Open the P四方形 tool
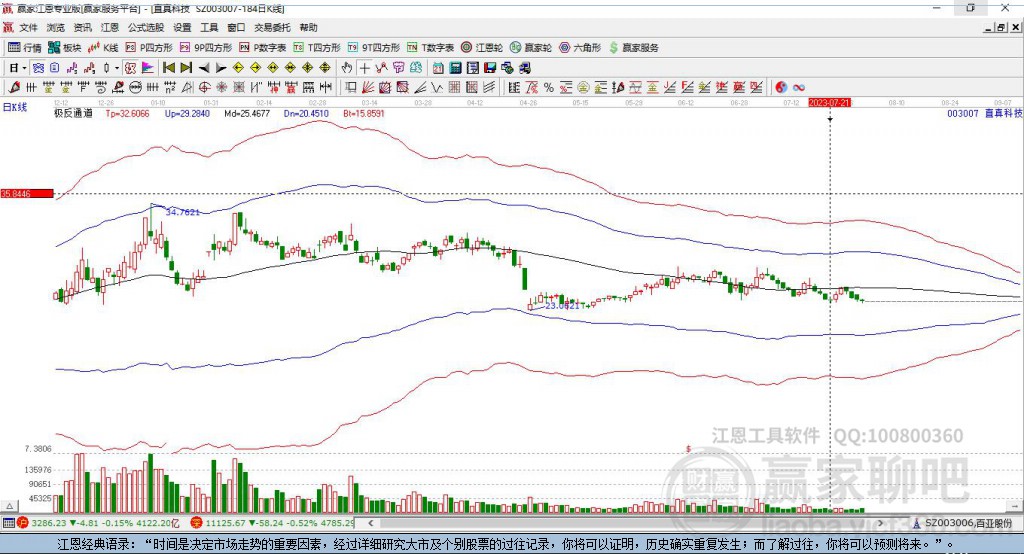Image resolution: width=1024 pixels, height=554 pixels. coord(149,48)
